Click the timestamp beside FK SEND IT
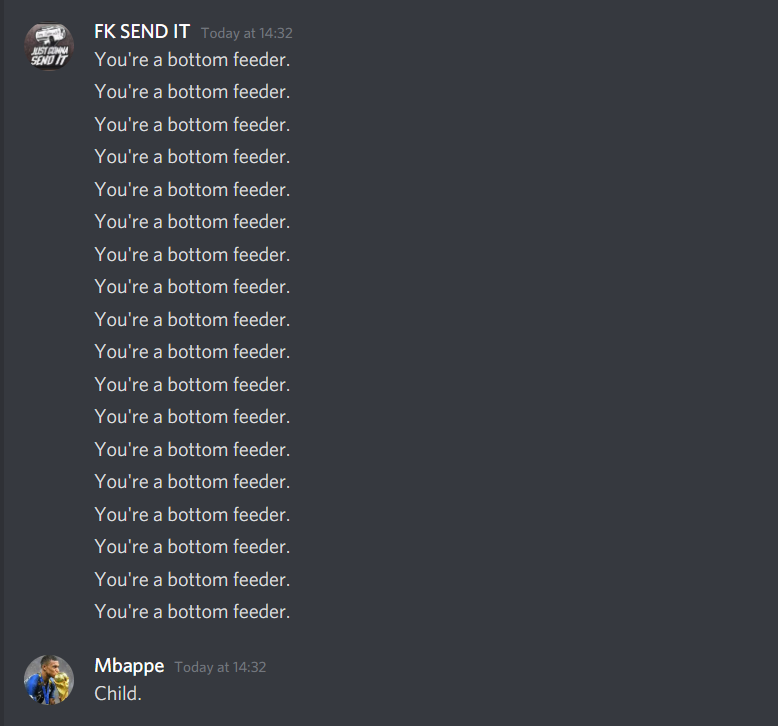This screenshot has width=778, height=726. point(247,33)
